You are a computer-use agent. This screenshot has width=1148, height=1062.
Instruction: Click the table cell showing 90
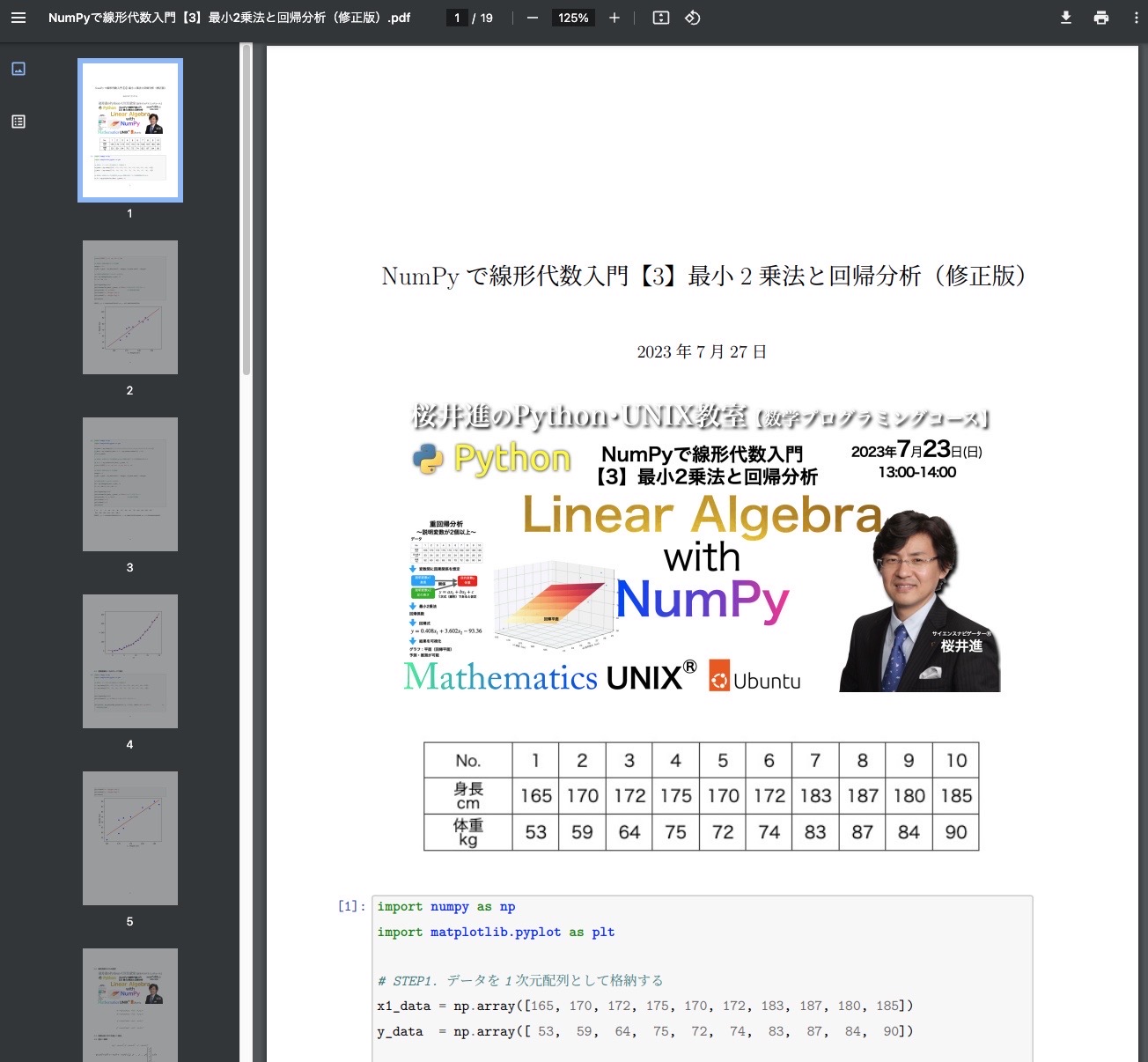(x=956, y=832)
